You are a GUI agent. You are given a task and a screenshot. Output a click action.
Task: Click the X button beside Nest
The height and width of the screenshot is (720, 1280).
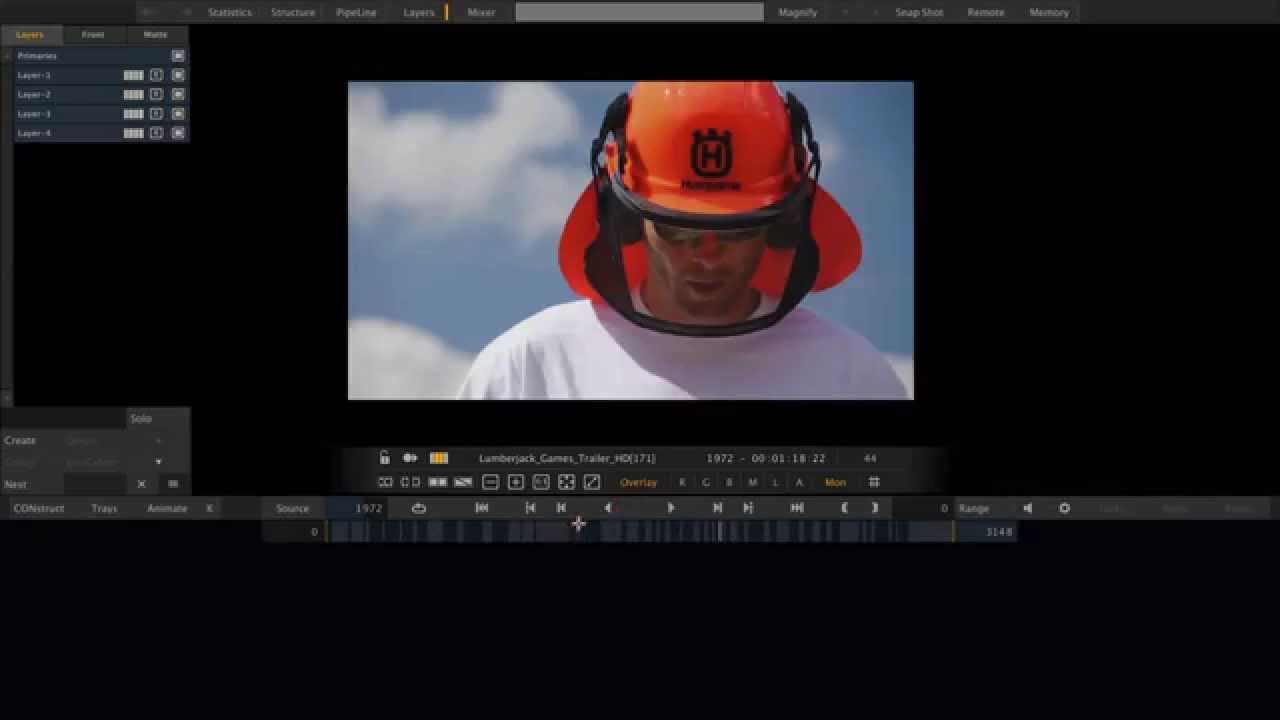(x=141, y=484)
